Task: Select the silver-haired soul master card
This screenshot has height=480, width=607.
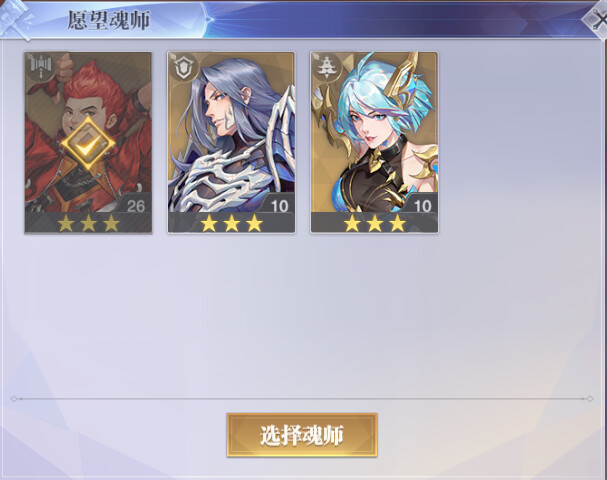Action: point(231,142)
